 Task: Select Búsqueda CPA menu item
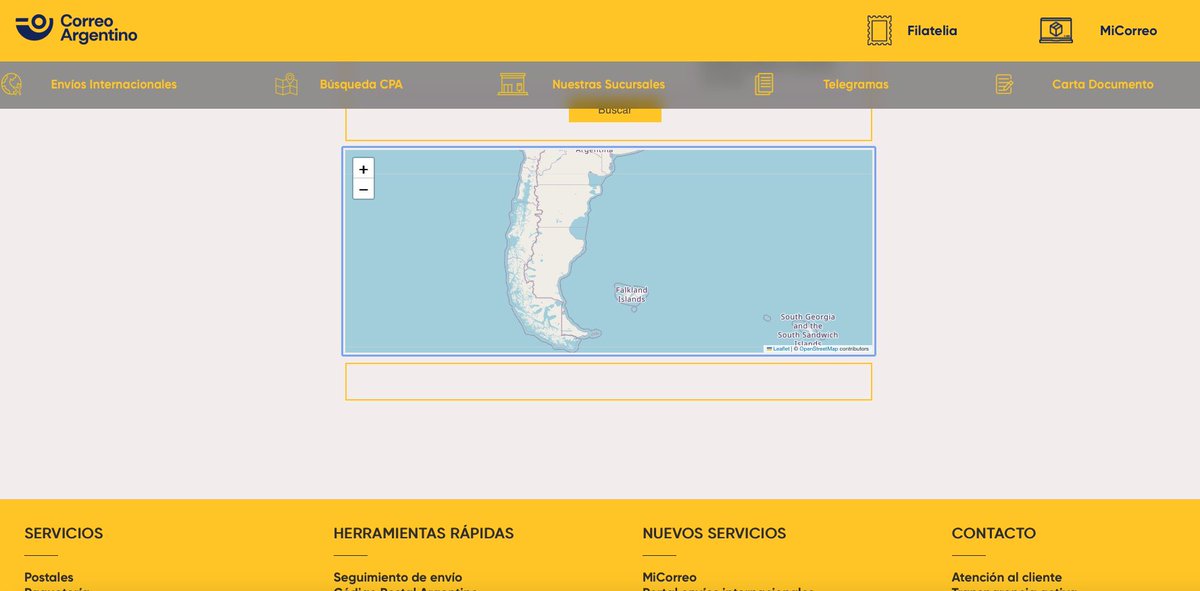(x=361, y=85)
